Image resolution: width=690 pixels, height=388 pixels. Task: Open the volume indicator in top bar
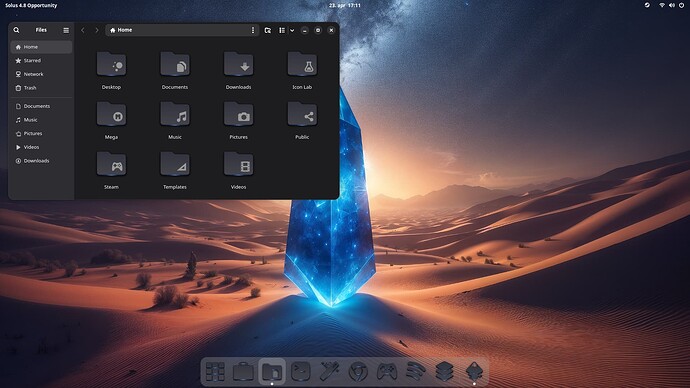click(x=672, y=5)
